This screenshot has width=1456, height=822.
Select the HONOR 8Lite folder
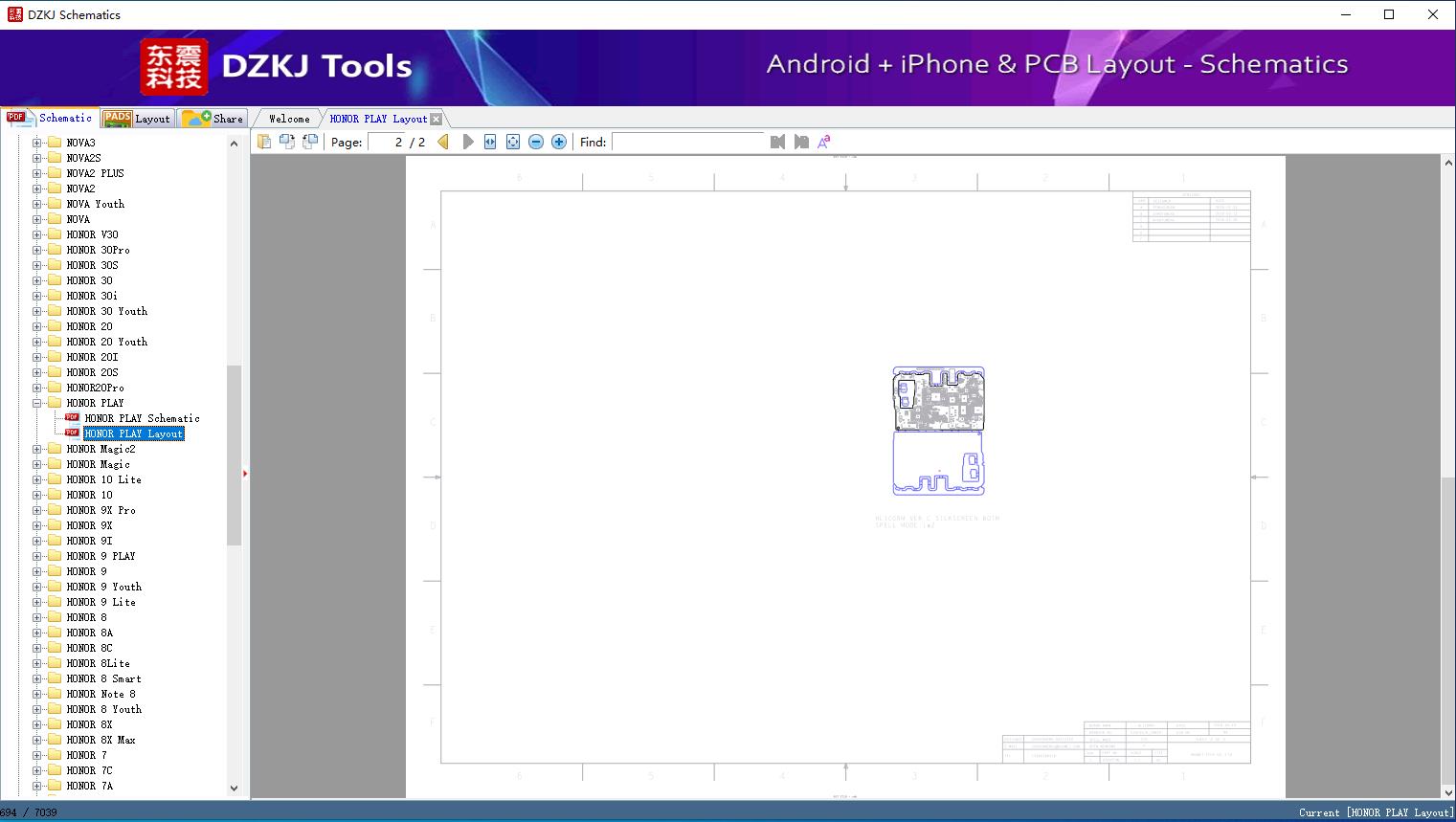click(99, 663)
